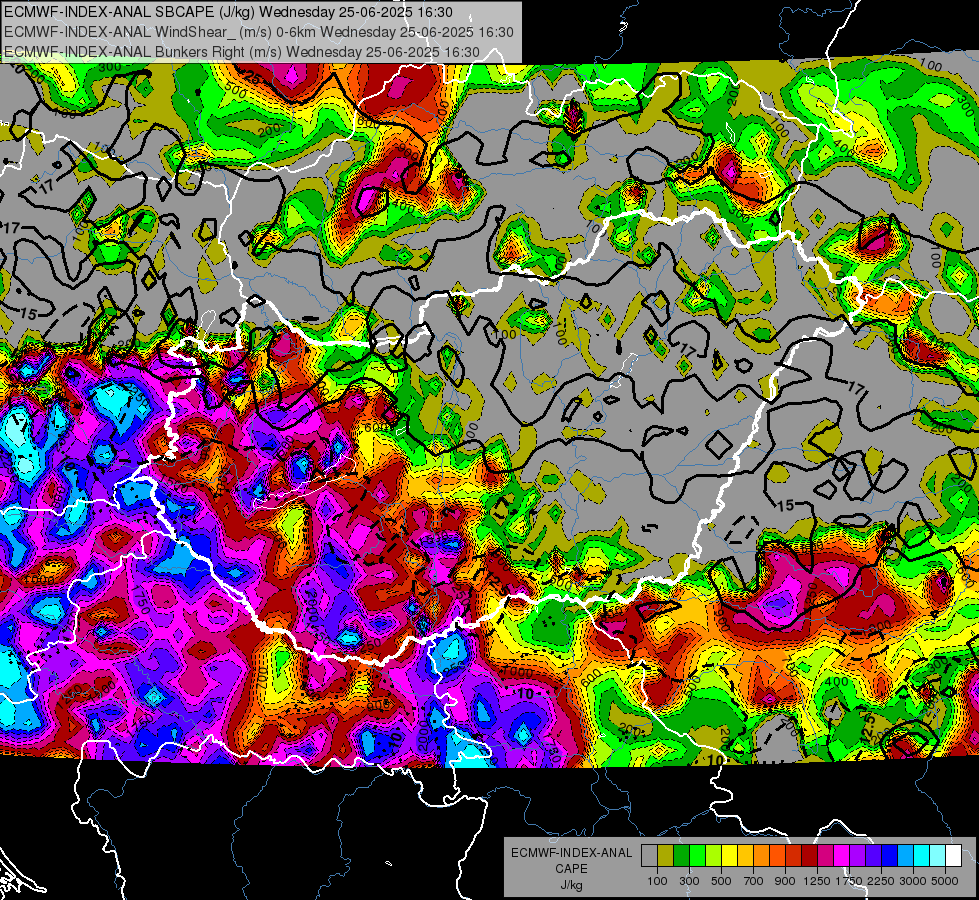The image size is (979, 900).
Task: Pick the gray legend swatch below 100
Action: coord(649,856)
